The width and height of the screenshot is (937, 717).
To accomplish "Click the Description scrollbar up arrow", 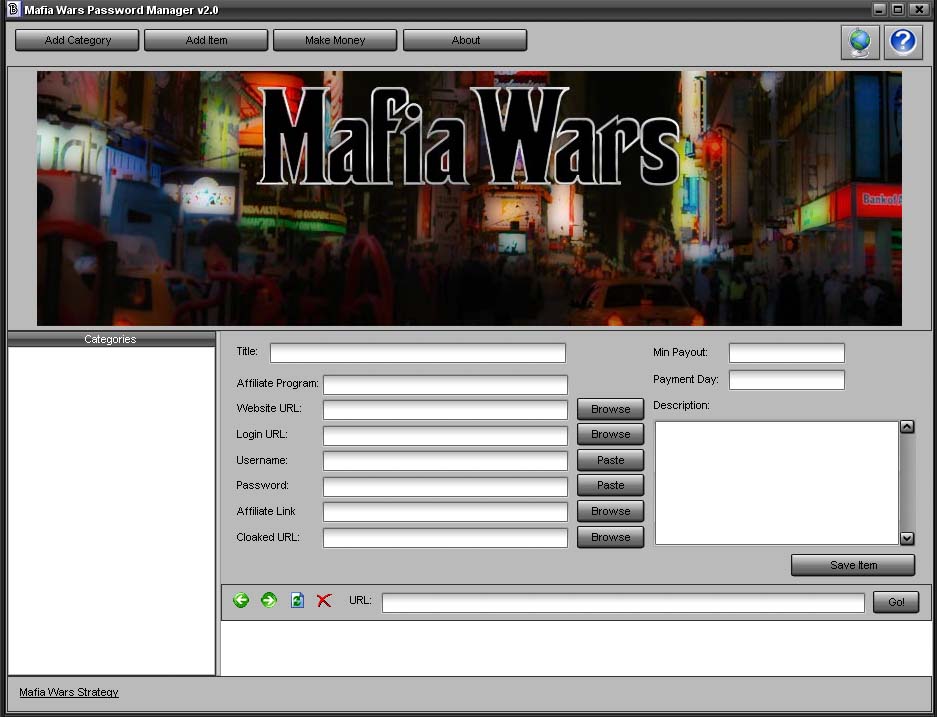I will click(907, 427).
